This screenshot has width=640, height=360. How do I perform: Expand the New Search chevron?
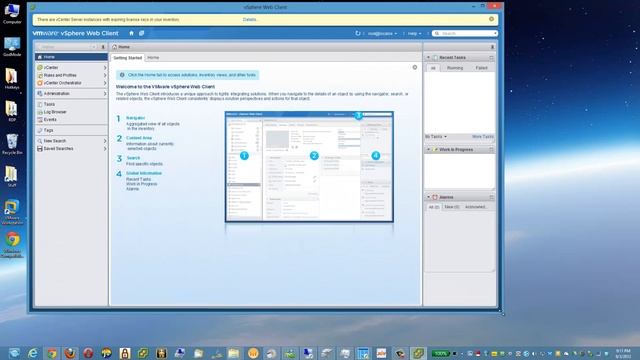pyautogui.click(x=105, y=141)
